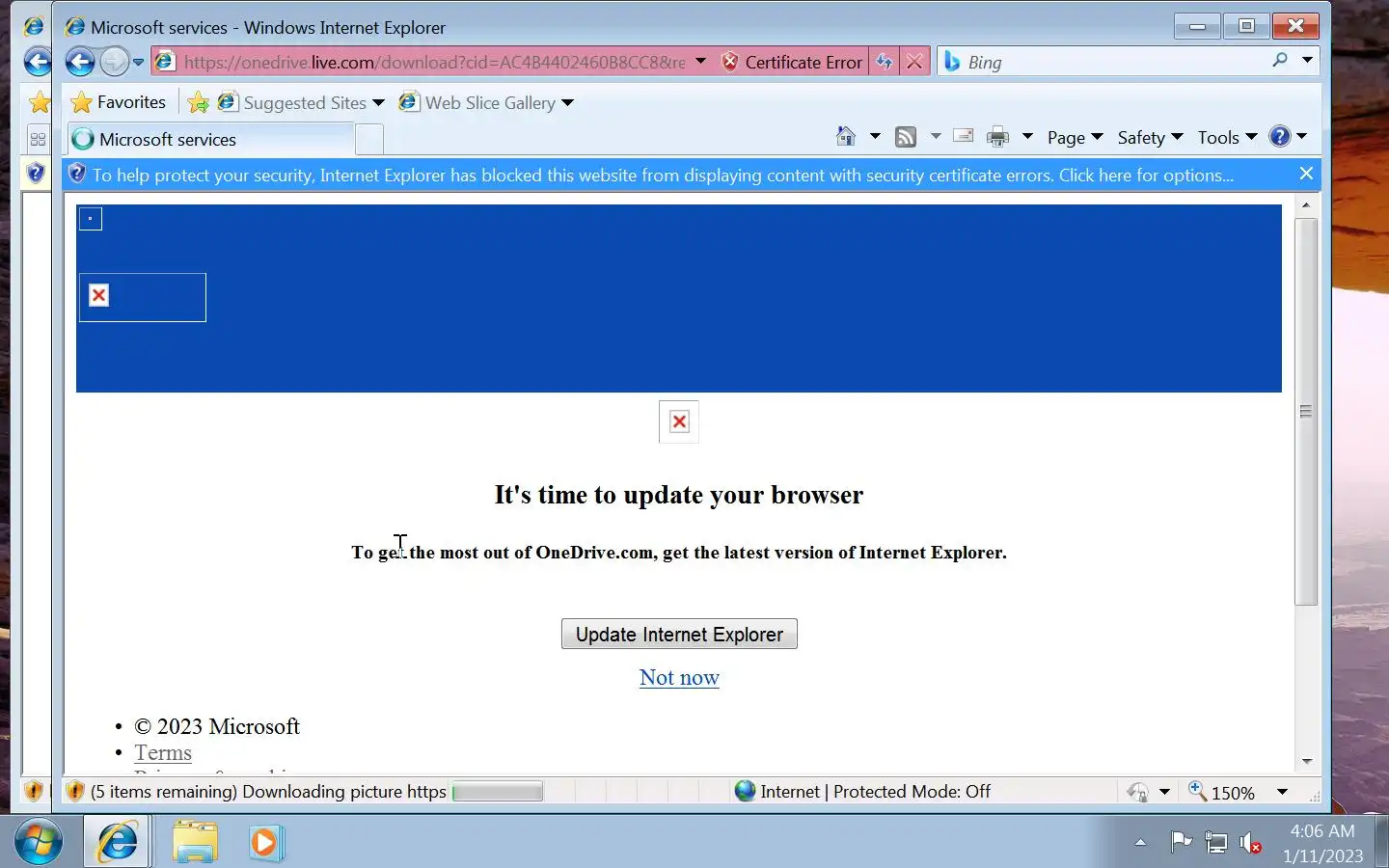Screen dimensions: 1389x868
Task: Open Windows Media Player taskbar icon
Action: coord(264,842)
